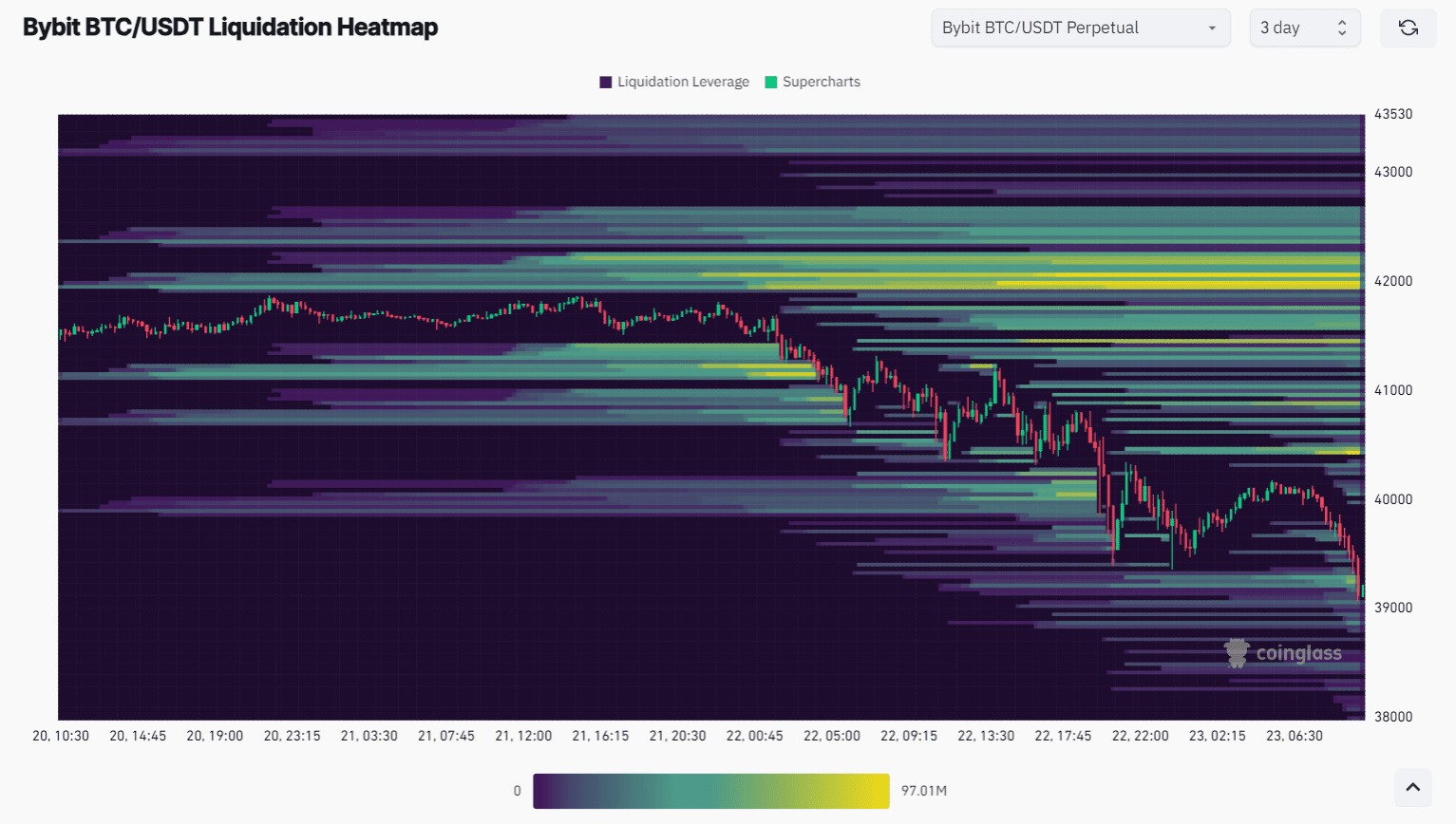Click the Bybit BTC/USDT Liquidation Heatmap title
Viewport: 1456px width, 824px height.
[x=231, y=27]
